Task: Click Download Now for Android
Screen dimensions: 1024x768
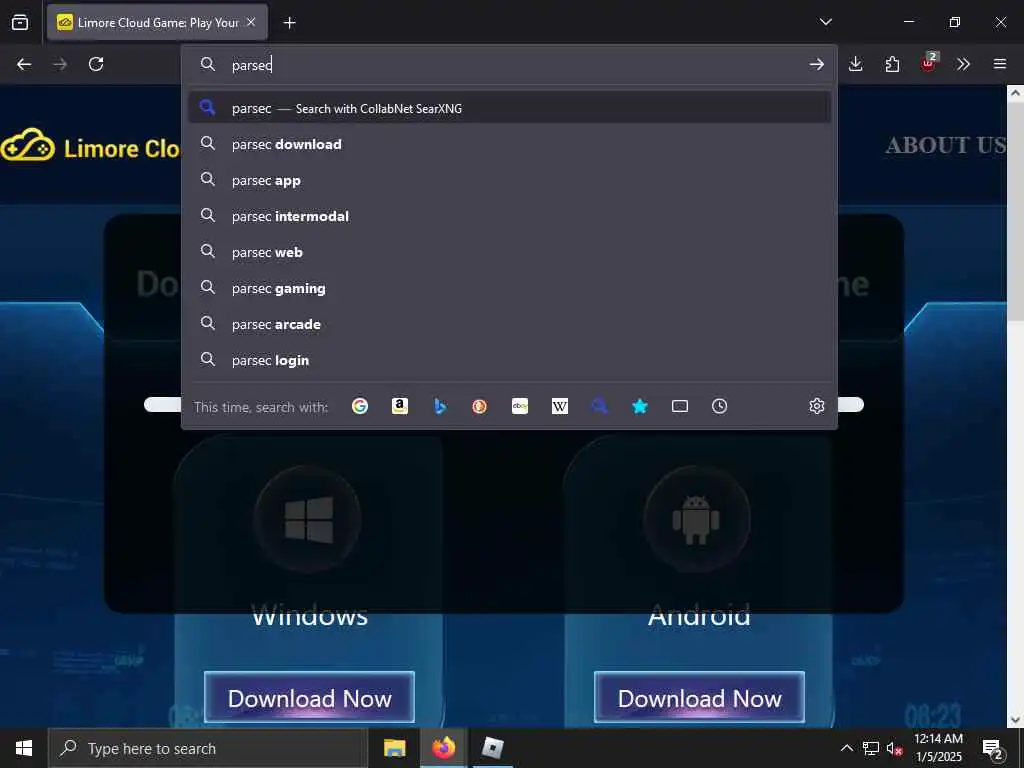Action: [x=699, y=697]
